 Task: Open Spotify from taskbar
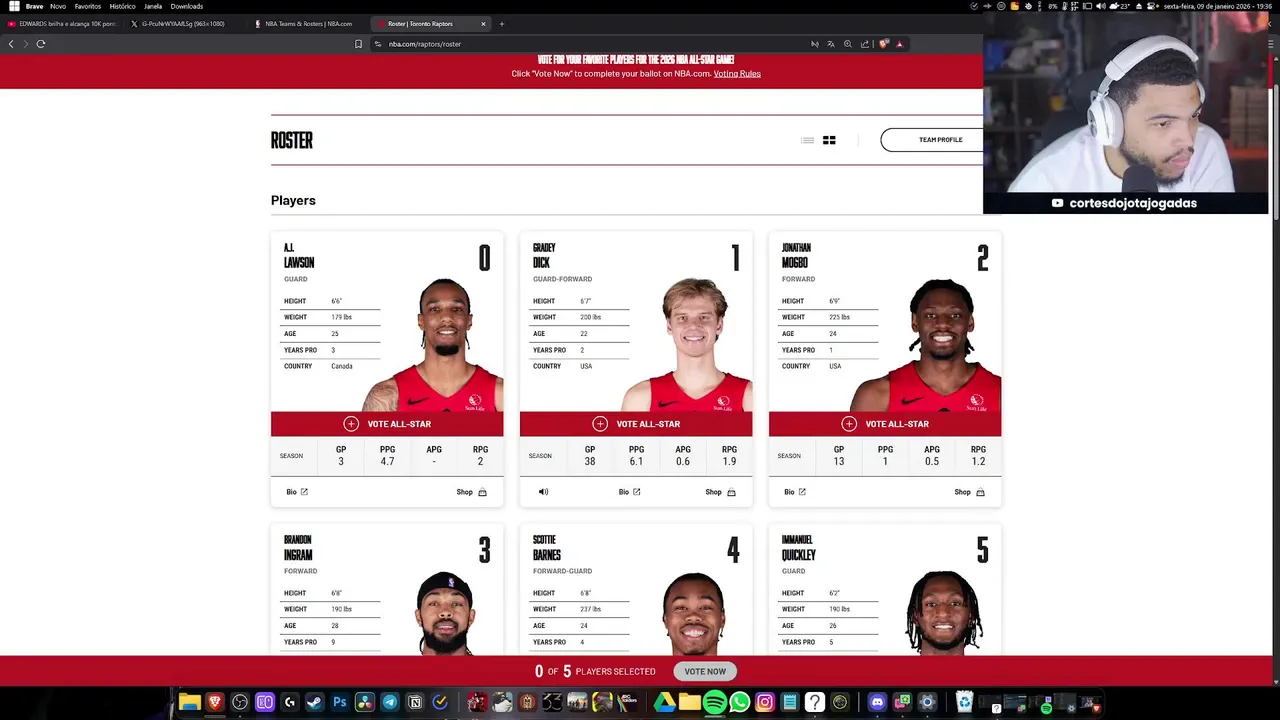(715, 703)
